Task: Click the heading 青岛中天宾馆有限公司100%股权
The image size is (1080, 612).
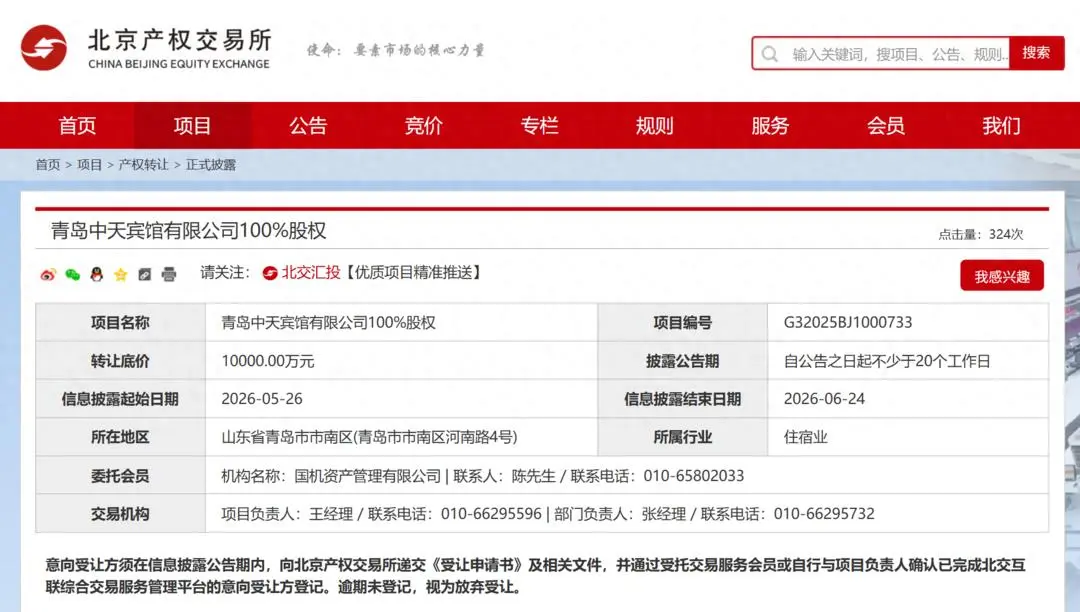Action: point(188,231)
